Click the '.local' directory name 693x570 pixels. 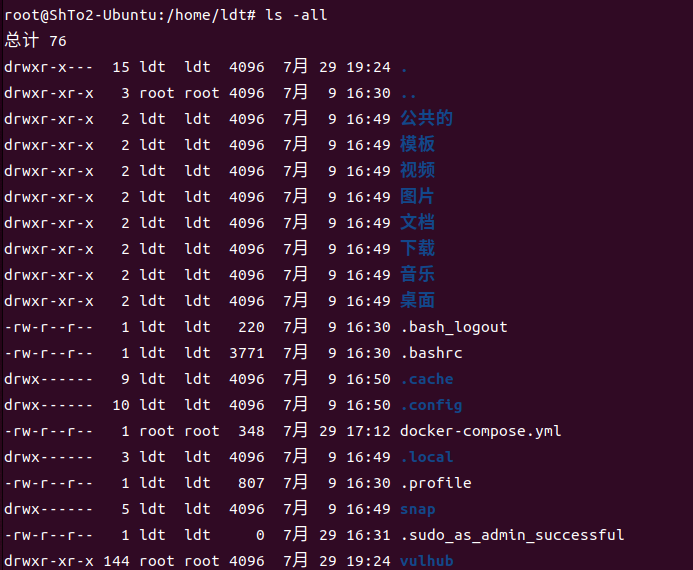(x=427, y=457)
